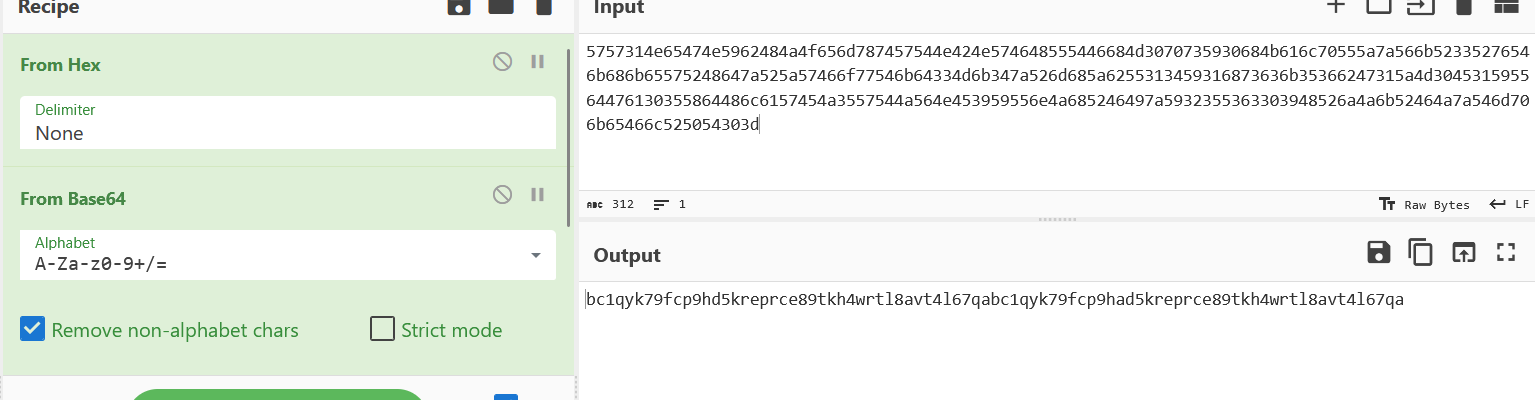The image size is (1535, 400).
Task: Change the LF end-of-line sequence
Action: pyautogui.click(x=1510, y=204)
